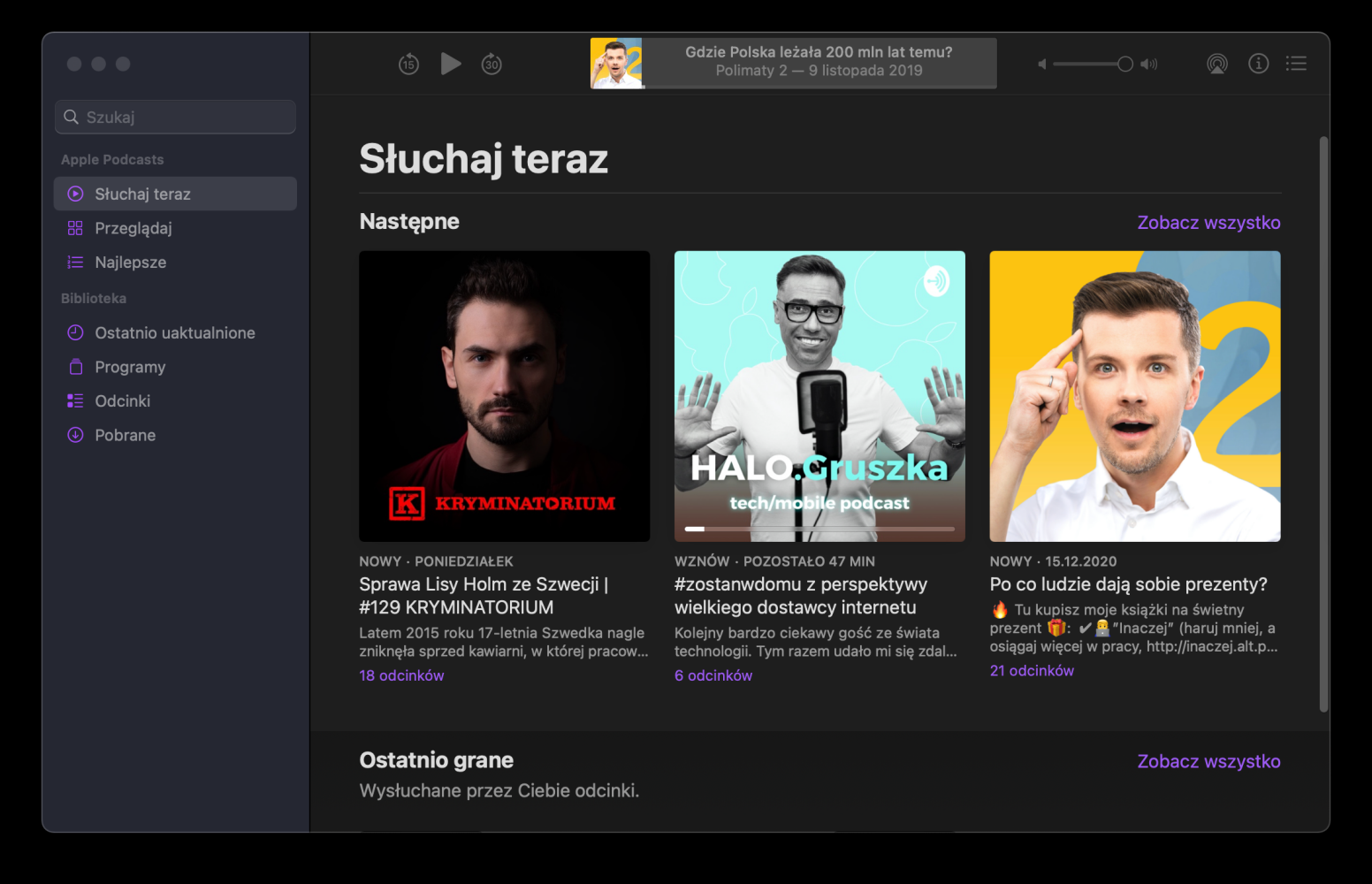Open episode #zostanwdomu z perspektywy
Viewport: 1372px width, 884px height.
(801, 596)
